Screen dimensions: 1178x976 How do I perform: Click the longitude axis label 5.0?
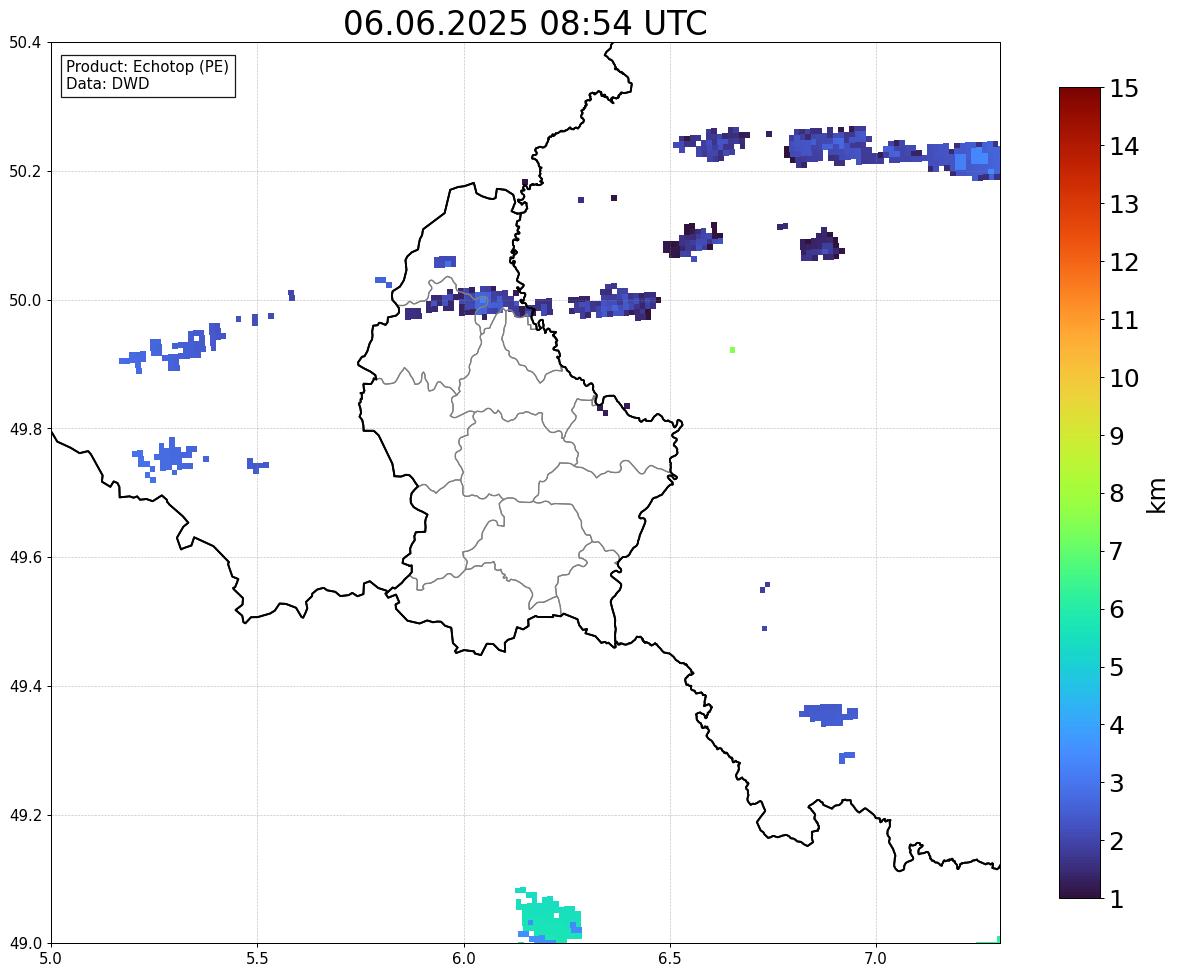pos(51,959)
